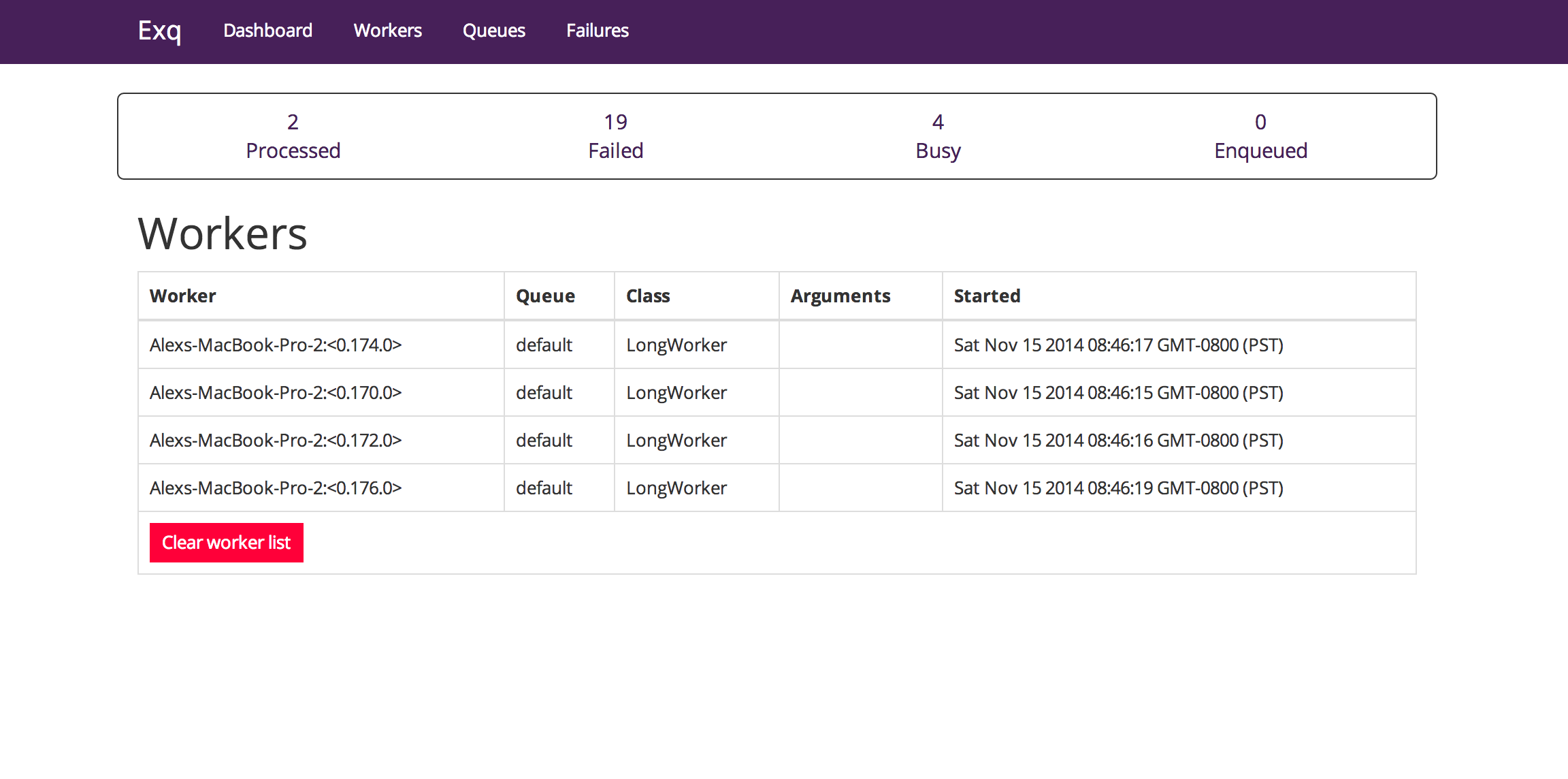The image size is (1568, 779).
Task: Click the Worker column header
Action: click(x=182, y=296)
